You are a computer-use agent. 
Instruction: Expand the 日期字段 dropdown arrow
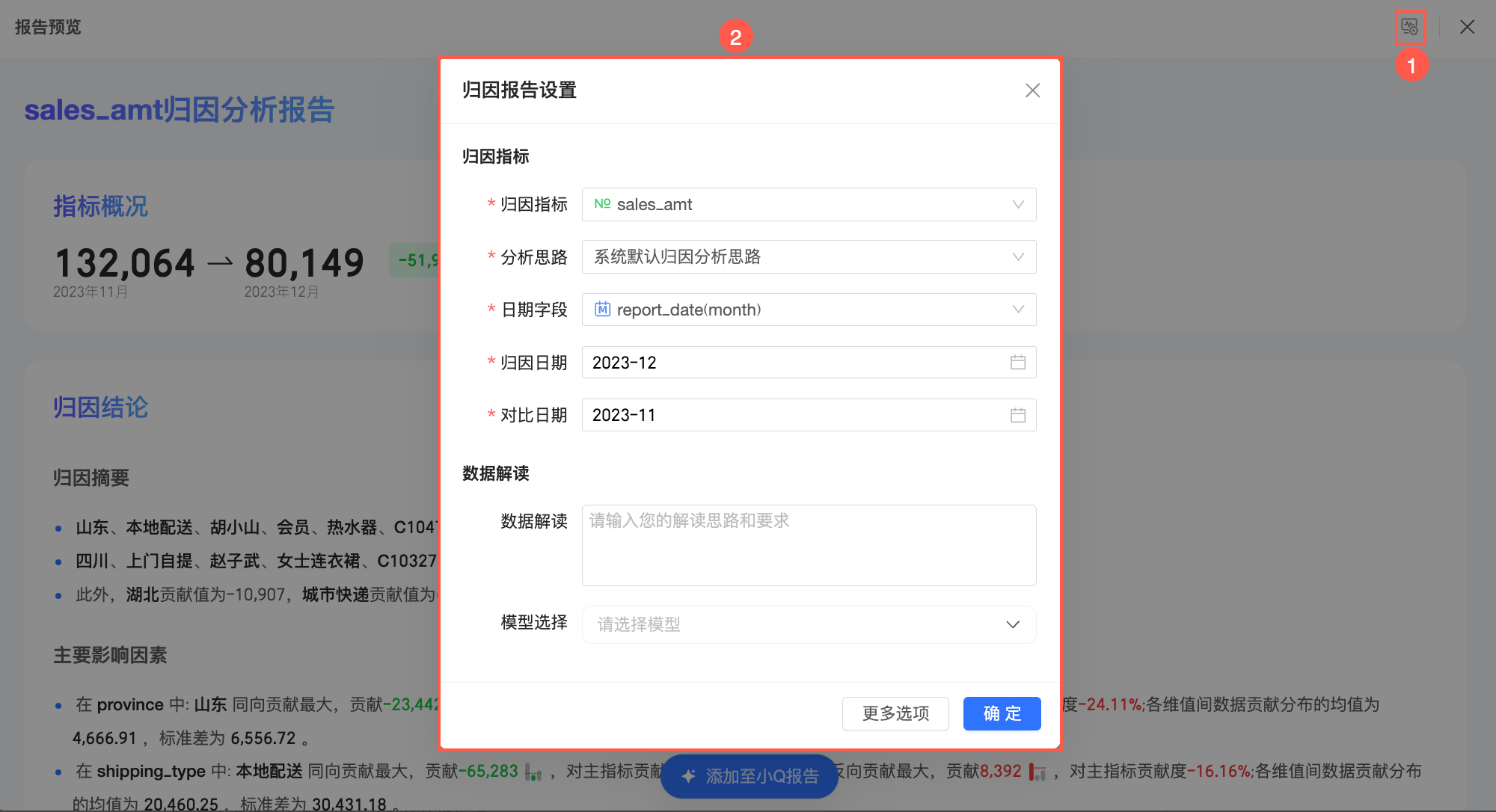tap(1017, 310)
